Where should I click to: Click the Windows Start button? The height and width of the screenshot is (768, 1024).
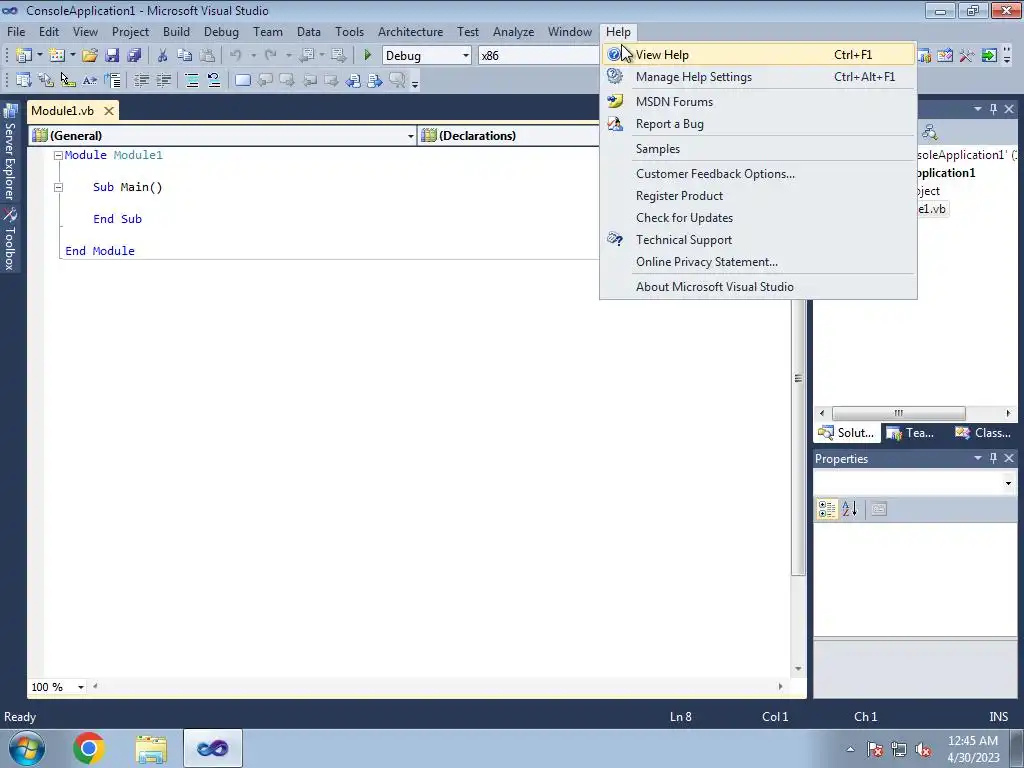(x=27, y=748)
